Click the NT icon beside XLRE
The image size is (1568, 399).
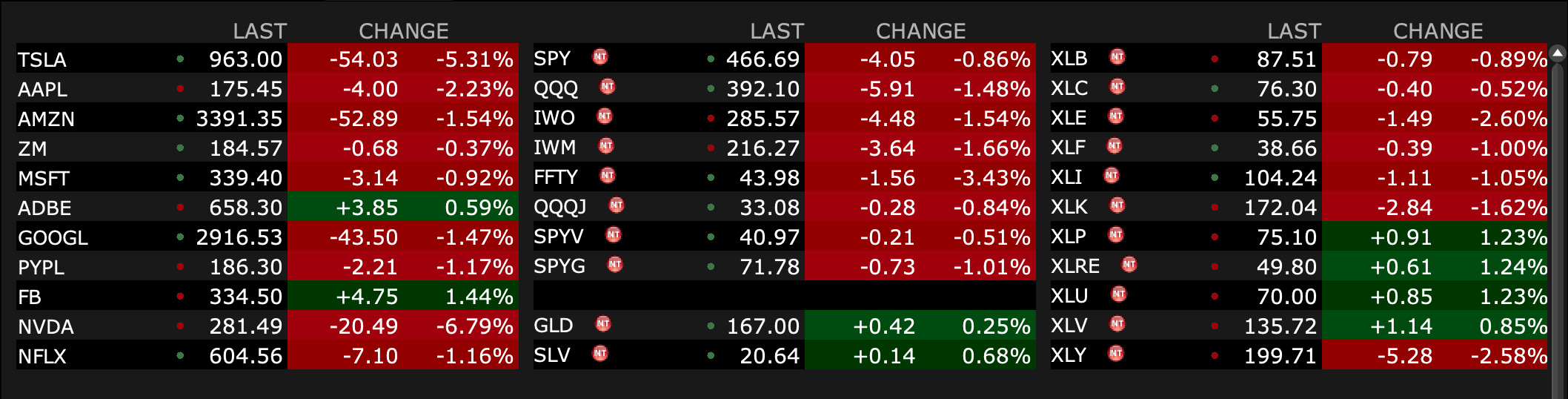click(1129, 265)
